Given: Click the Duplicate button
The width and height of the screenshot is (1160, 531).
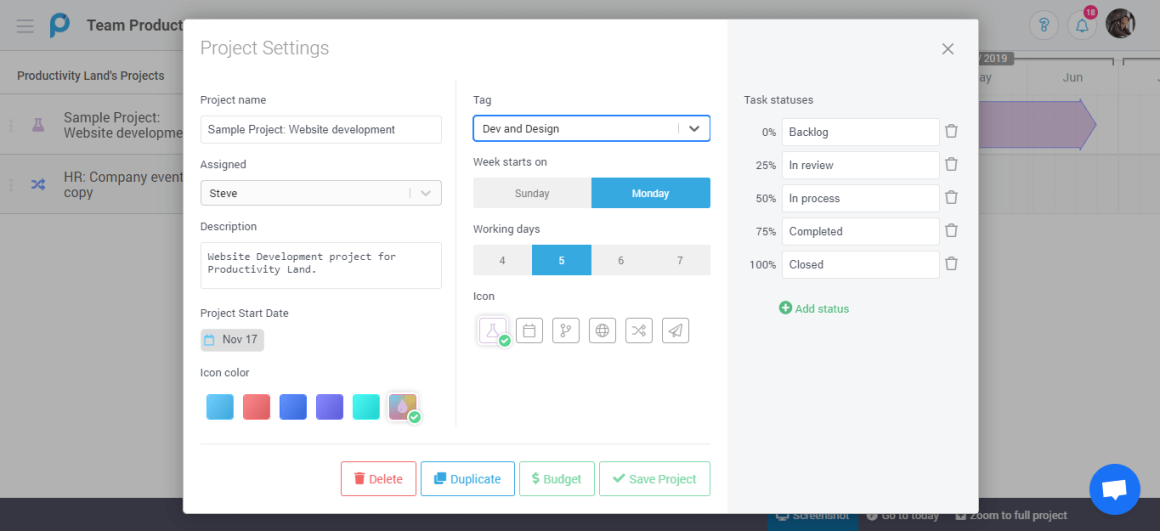Looking at the screenshot, I should (x=468, y=478).
